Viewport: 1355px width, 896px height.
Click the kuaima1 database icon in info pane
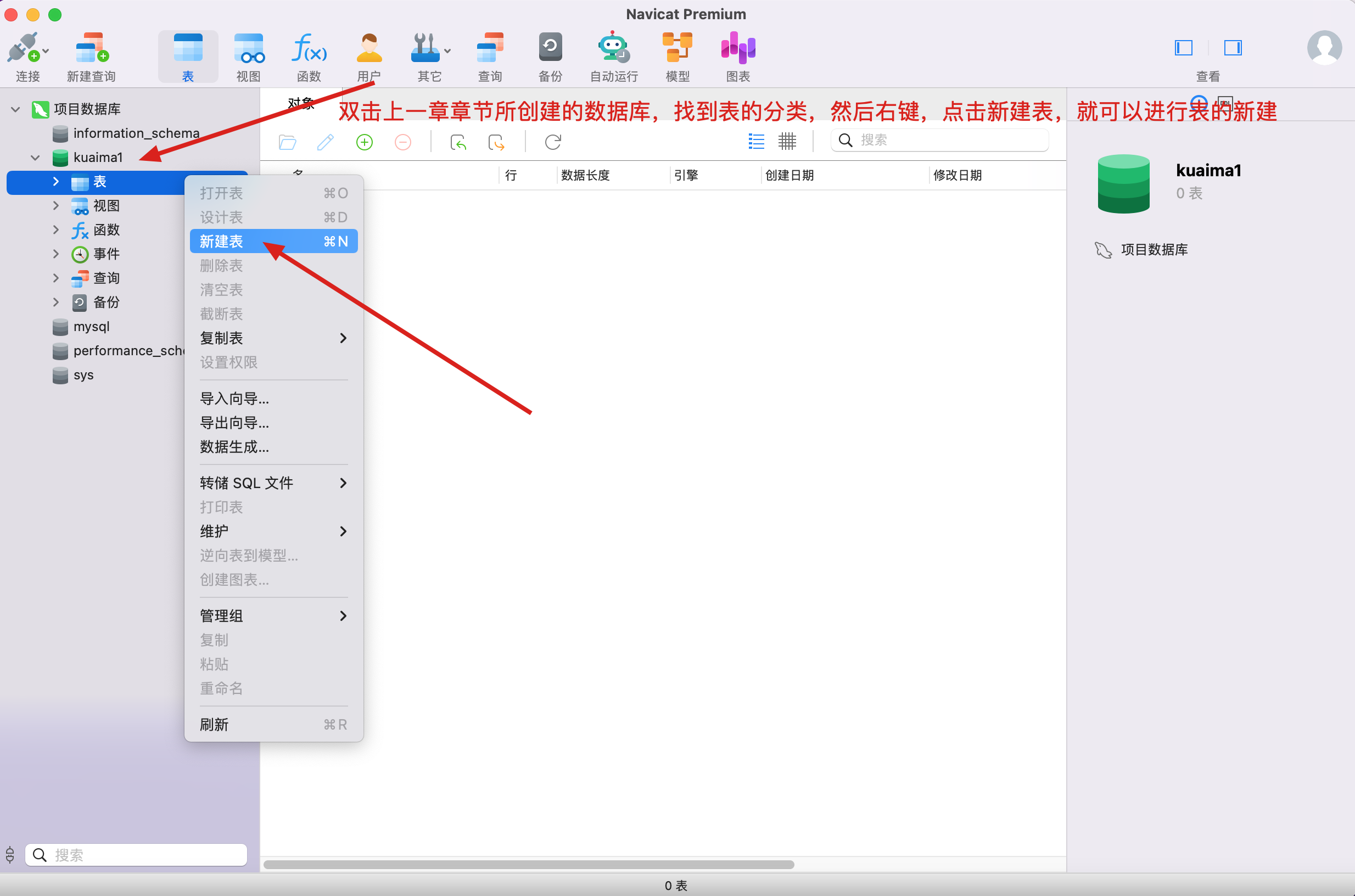[x=1123, y=183]
